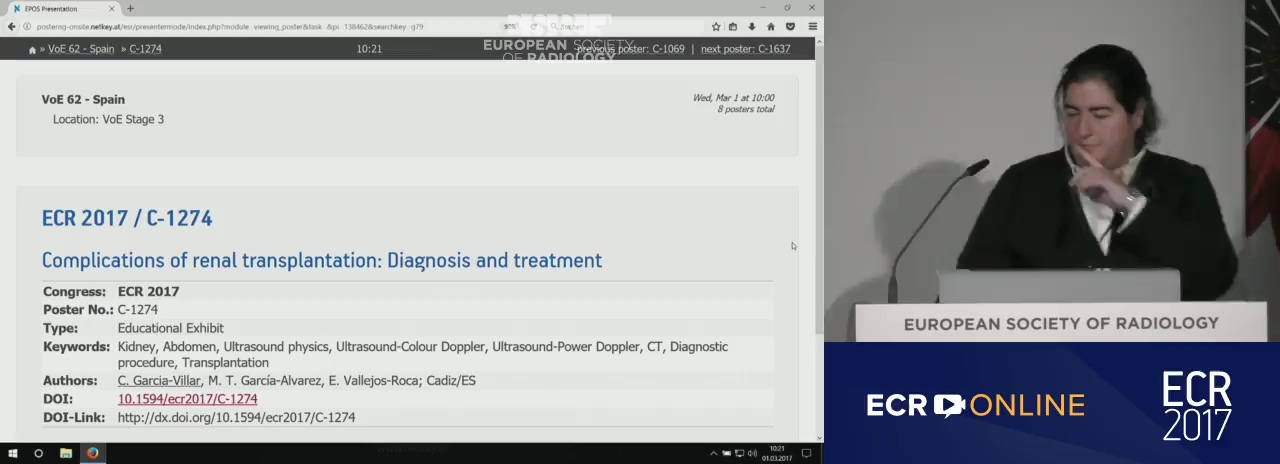This screenshot has height=464, width=1280.
Task: Open the DOI 10.1594/ecr2017/C-1274 link
Action: pos(187,399)
